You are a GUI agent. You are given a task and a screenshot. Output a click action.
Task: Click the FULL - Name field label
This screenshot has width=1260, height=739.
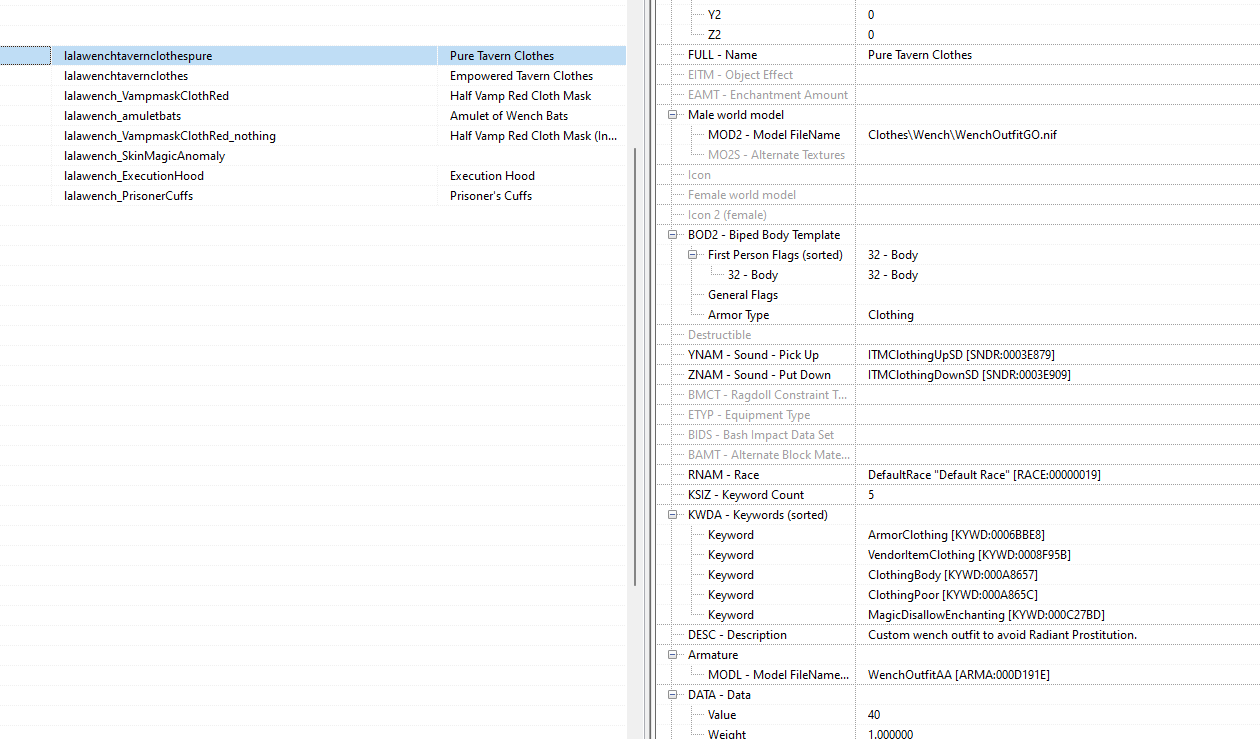coord(722,55)
